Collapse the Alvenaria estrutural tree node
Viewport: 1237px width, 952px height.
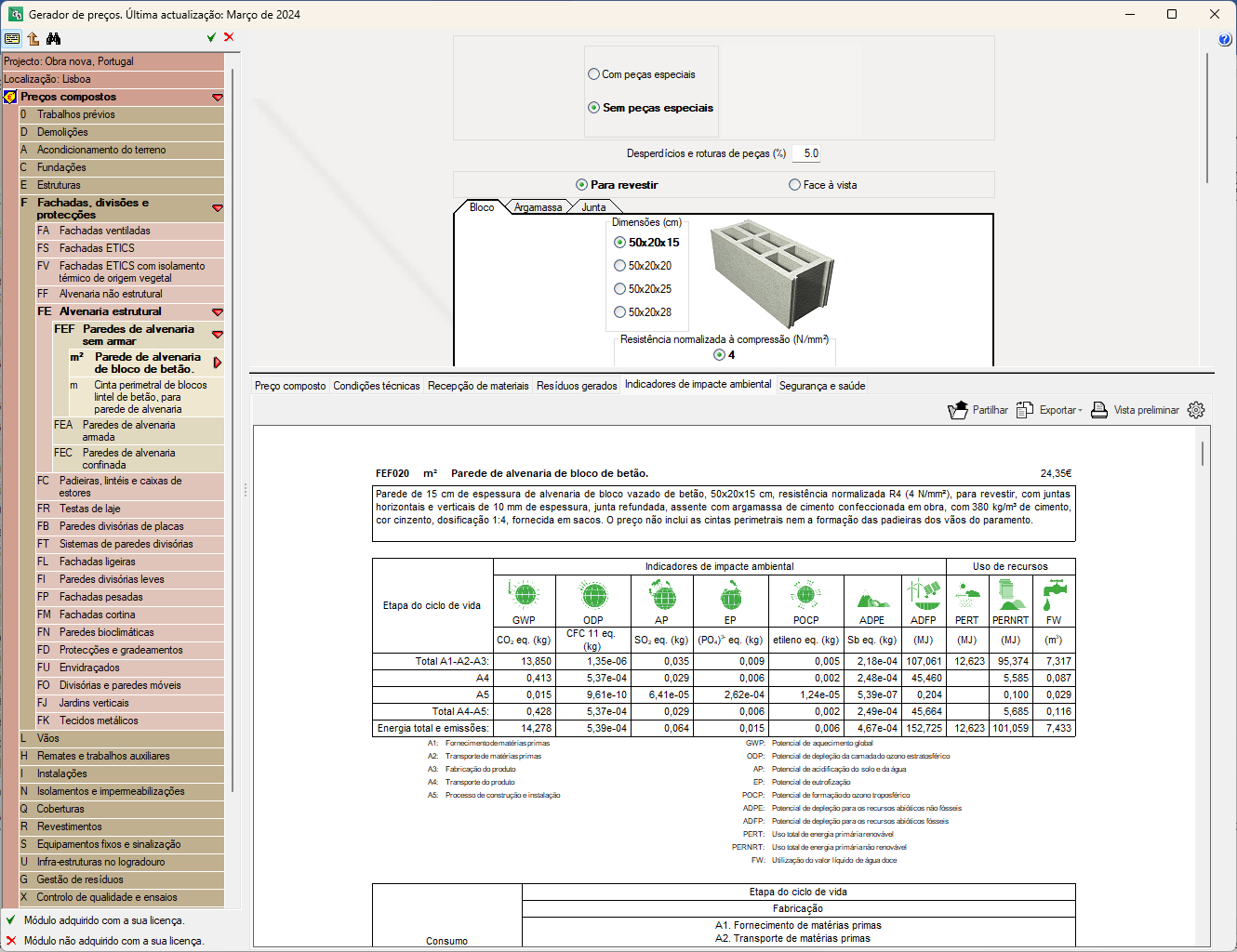tap(218, 312)
